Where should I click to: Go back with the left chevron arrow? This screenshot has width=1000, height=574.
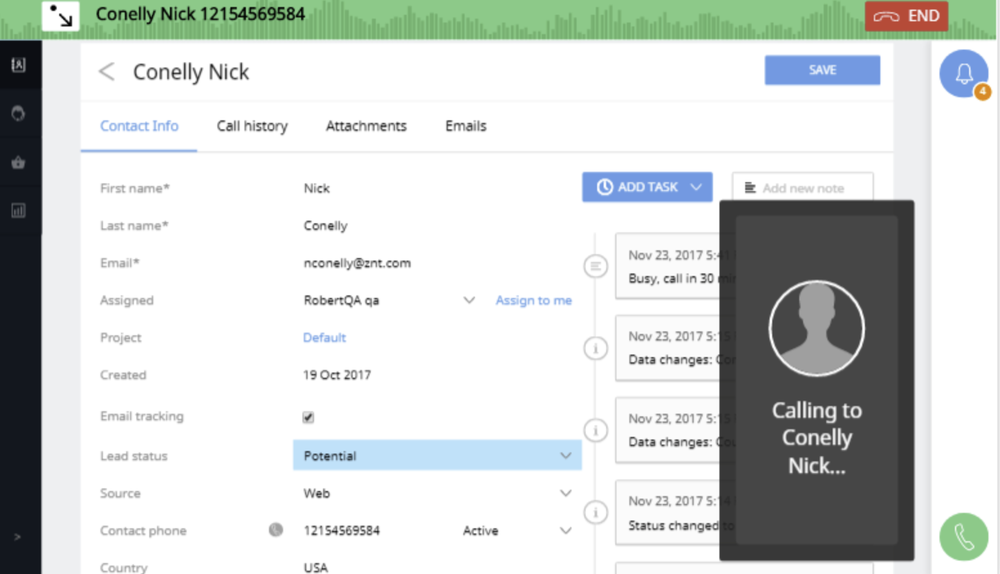[x=107, y=71]
